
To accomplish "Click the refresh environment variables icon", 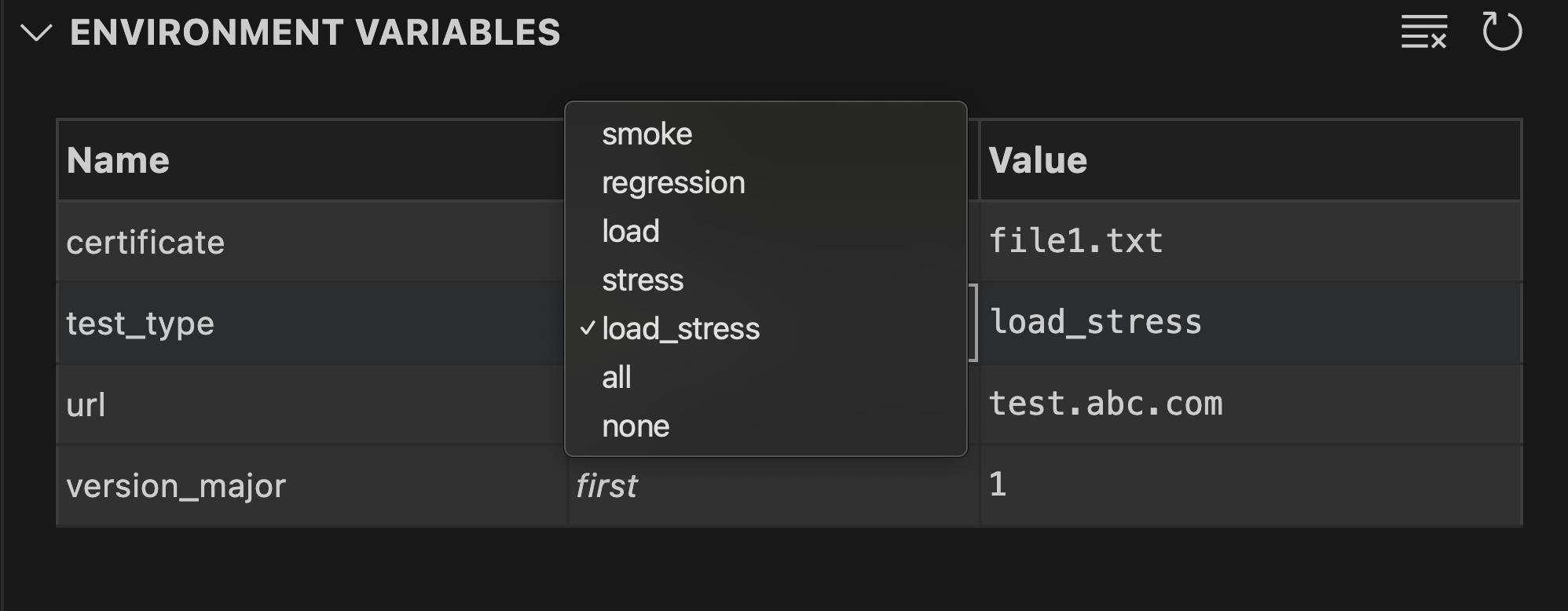I will point(1501,32).
